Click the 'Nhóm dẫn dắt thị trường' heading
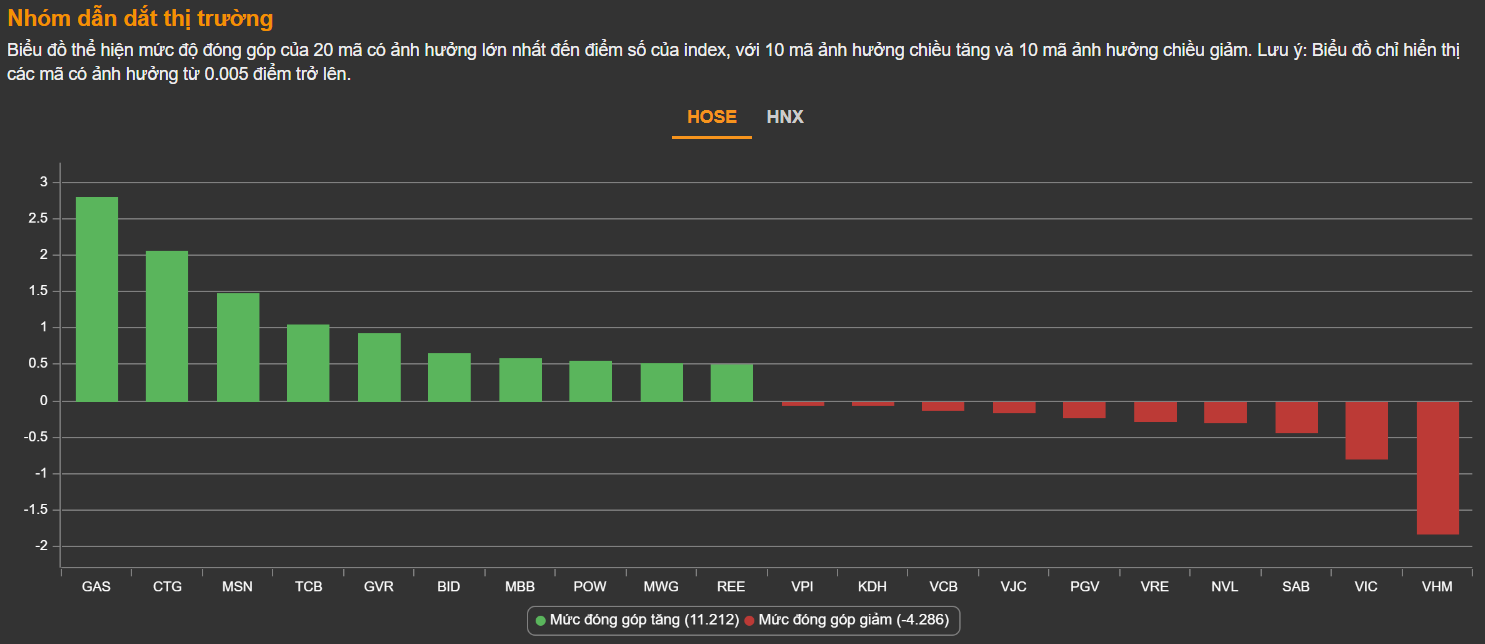The height and width of the screenshot is (644, 1485). 140,19
